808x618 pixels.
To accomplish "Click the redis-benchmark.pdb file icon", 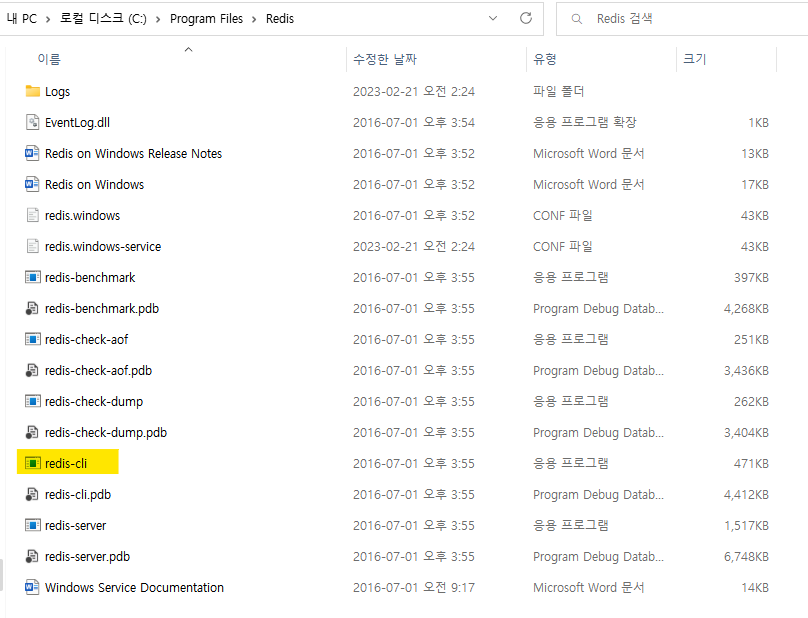I will tap(32, 308).
